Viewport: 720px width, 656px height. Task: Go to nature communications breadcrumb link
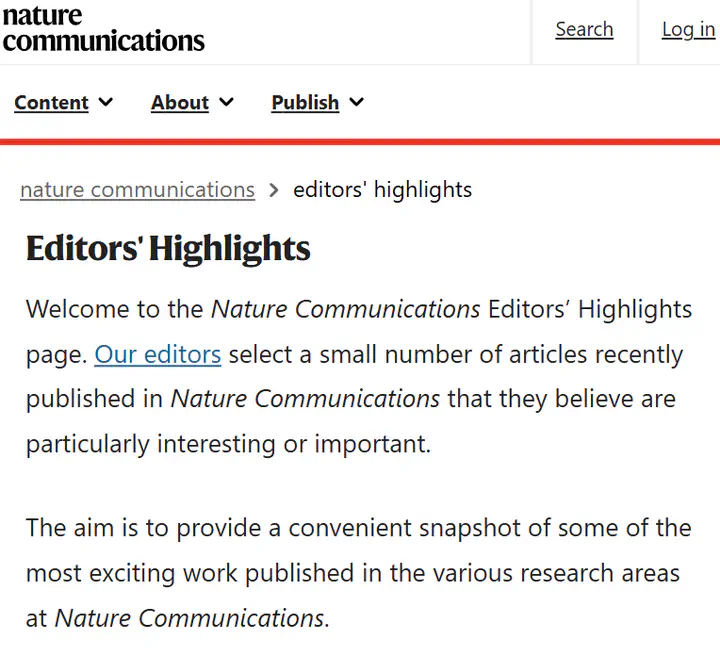coord(137,190)
